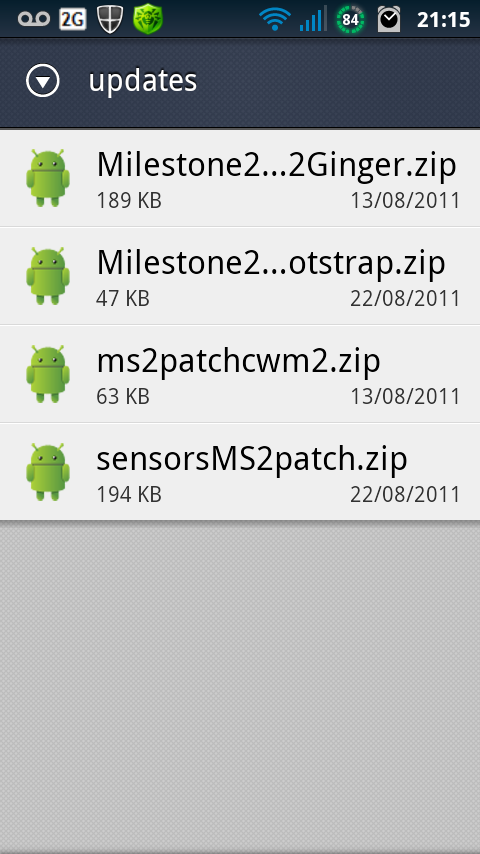This screenshot has height=854, width=480.
Task: Tap the shield security icon in status bar
Action: point(110,20)
